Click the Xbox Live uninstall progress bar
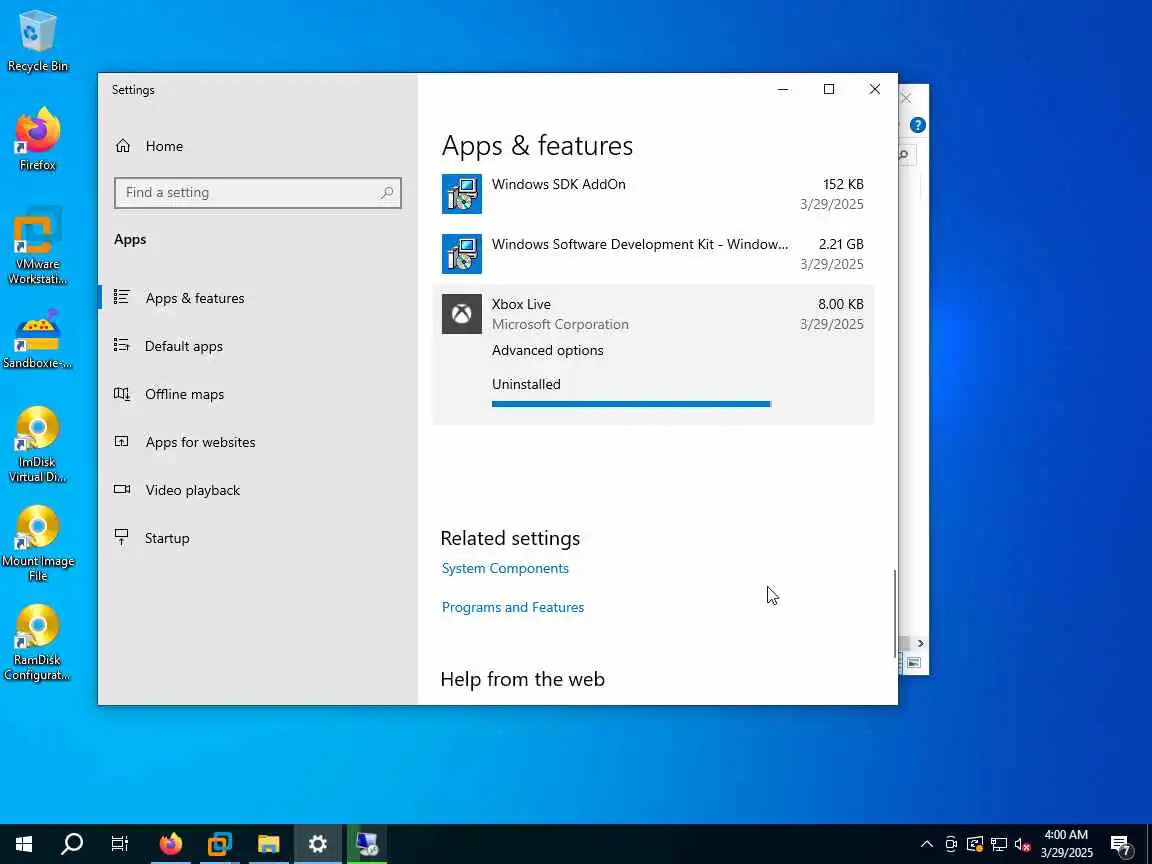The width and height of the screenshot is (1152, 864). [631, 404]
